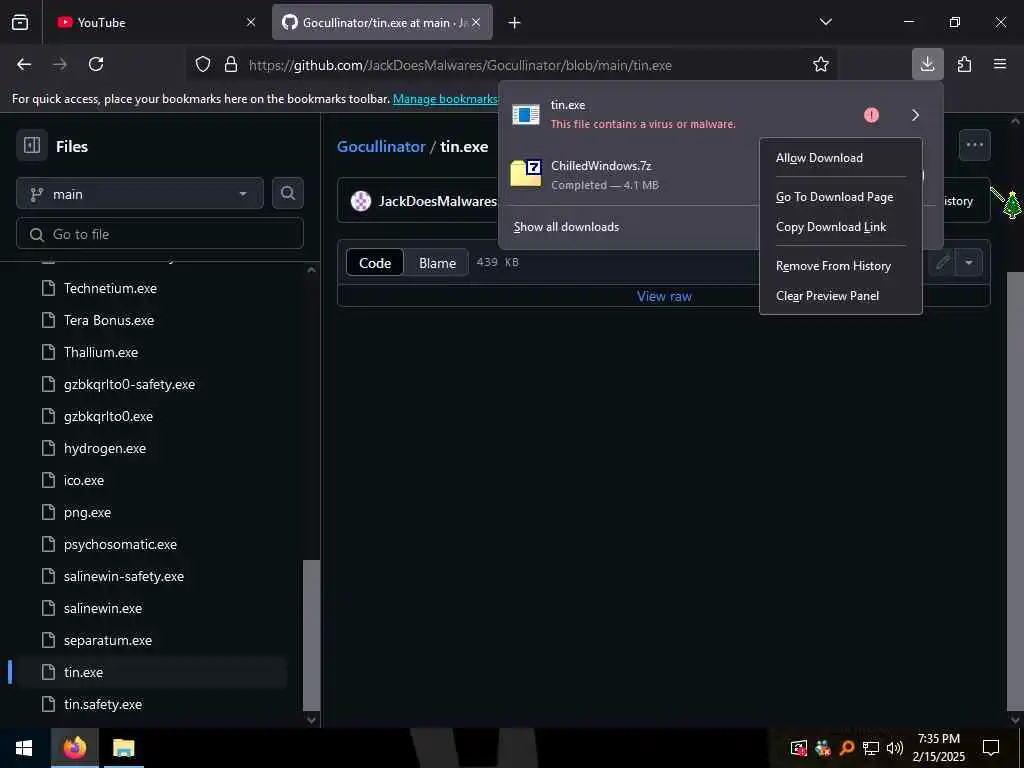The width and height of the screenshot is (1024, 768).
Task: Open the main branch dropdown
Action: coord(140,193)
